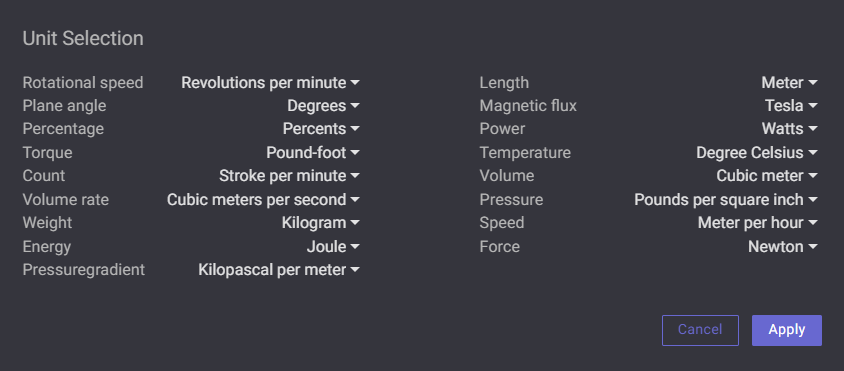Open the Length Meter dropdown
Image resolution: width=844 pixels, height=371 pixels.
(x=789, y=83)
